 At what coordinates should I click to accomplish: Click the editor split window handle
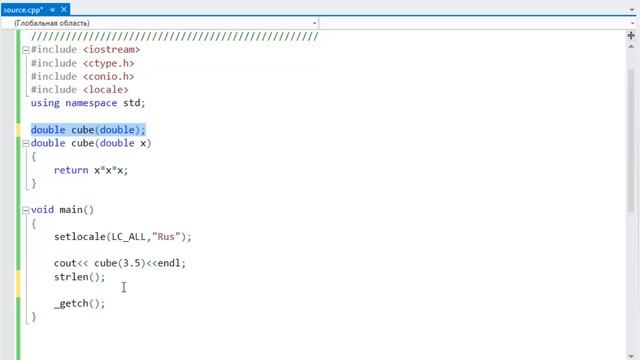pos(631,36)
